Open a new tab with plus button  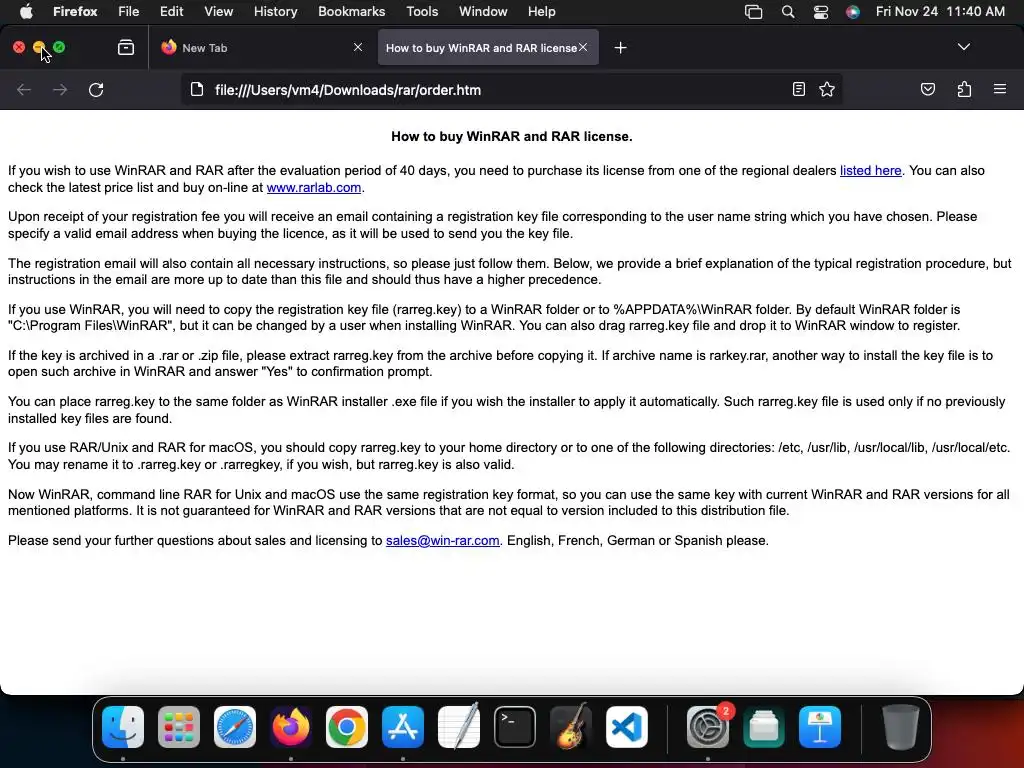pyautogui.click(x=620, y=48)
